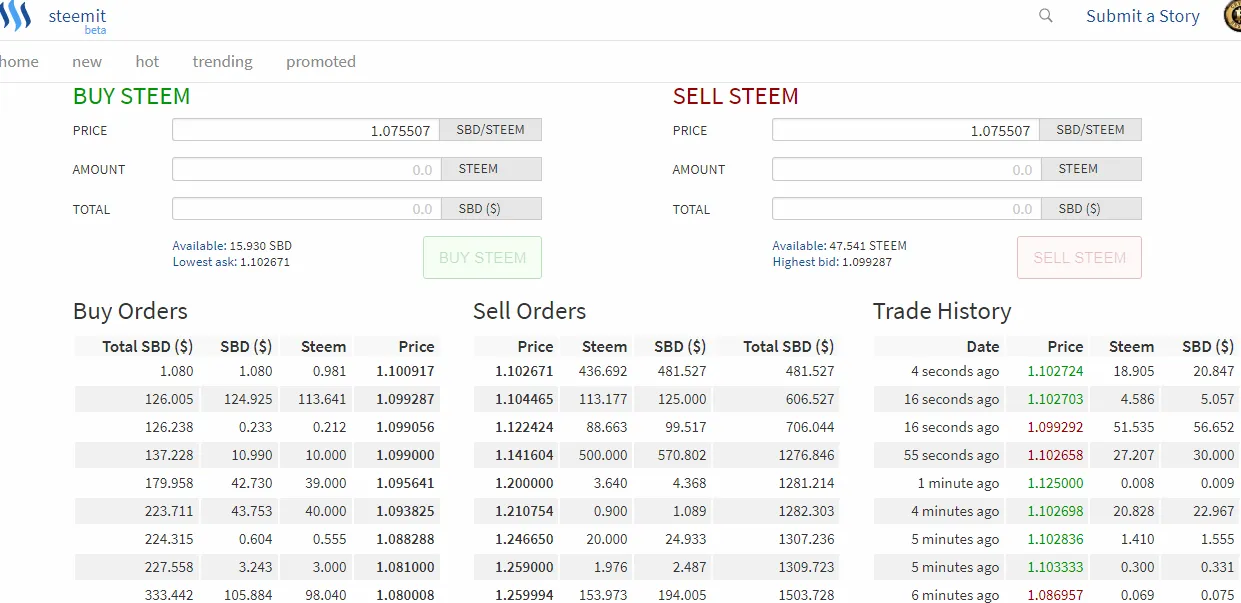Click the 4 seconds ago trade entry
The image size is (1241, 603).
pyautogui.click(x=955, y=371)
